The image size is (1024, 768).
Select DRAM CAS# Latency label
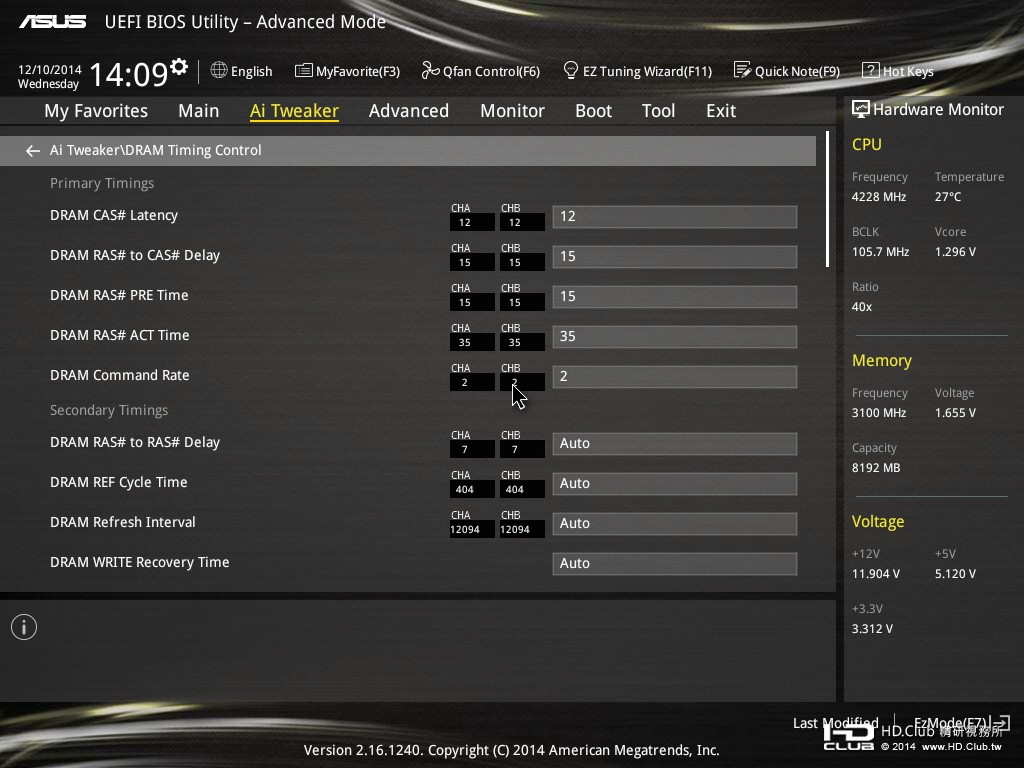pos(114,216)
